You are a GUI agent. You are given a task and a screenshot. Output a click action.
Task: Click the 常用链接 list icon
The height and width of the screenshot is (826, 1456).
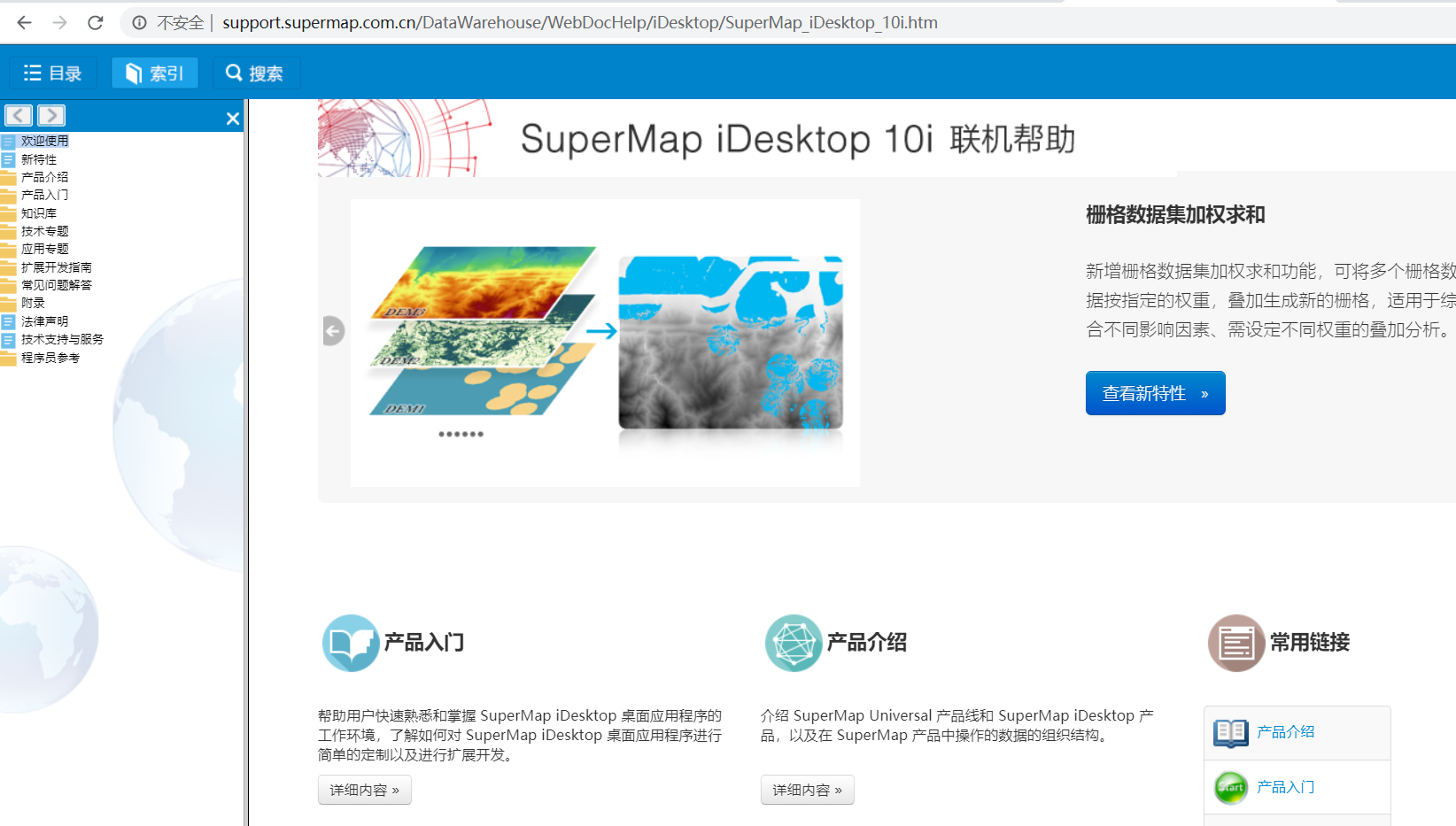tap(1236, 643)
